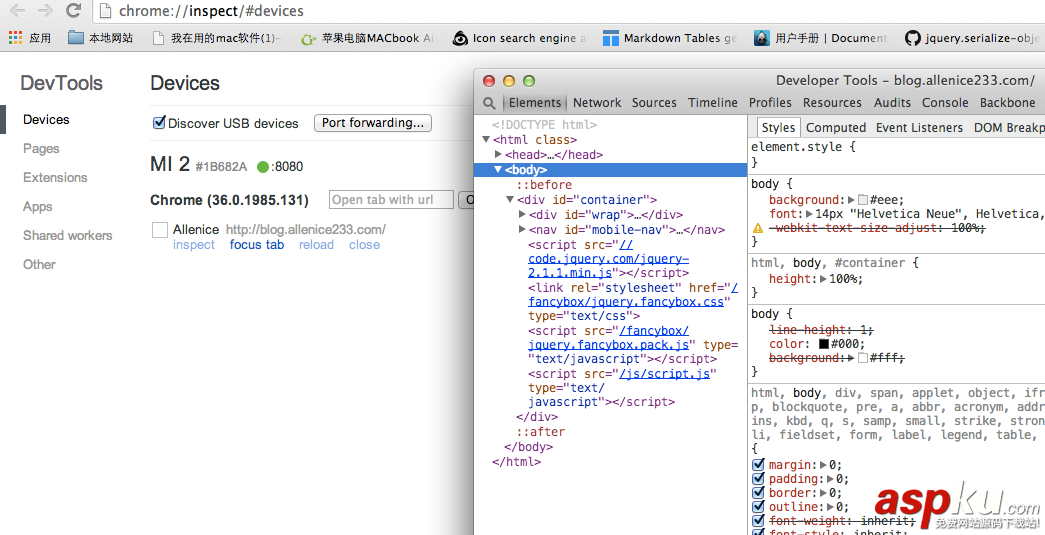Click the Open tab with url field

[391, 200]
